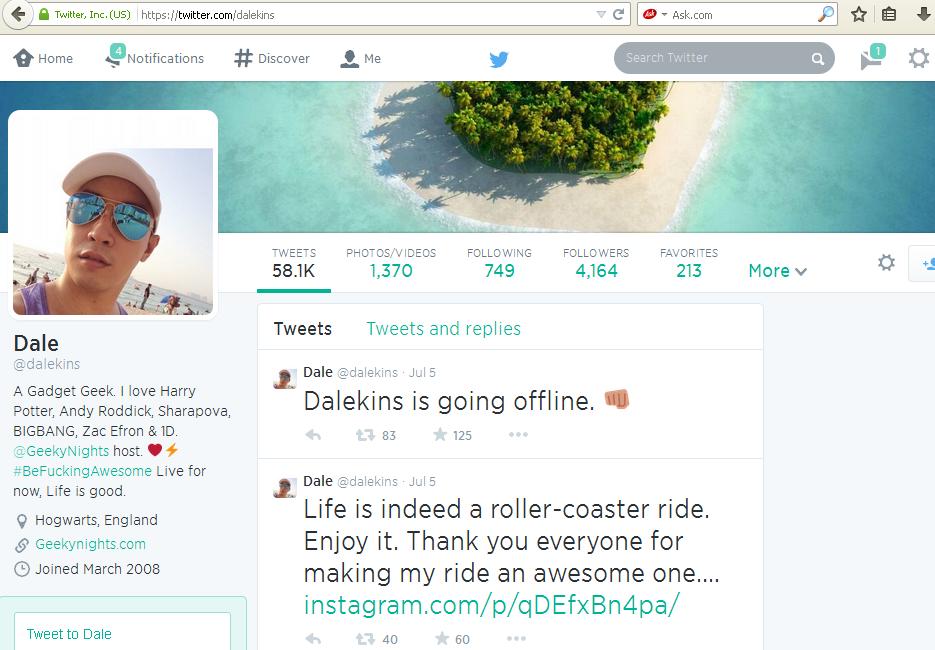Click the green padlock site identity icon
The image size is (935, 650).
tap(44, 14)
